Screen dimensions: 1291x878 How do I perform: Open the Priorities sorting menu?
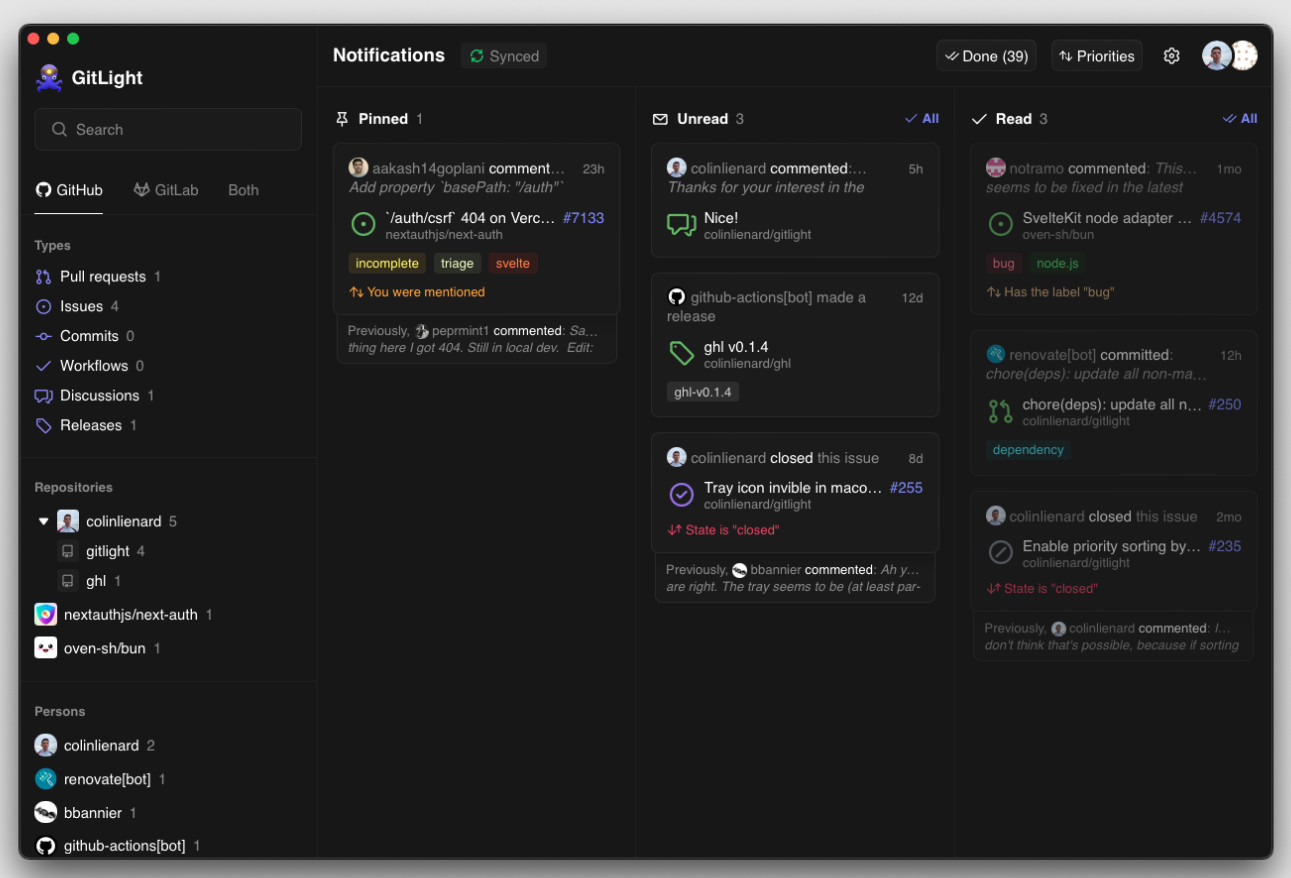[1097, 56]
